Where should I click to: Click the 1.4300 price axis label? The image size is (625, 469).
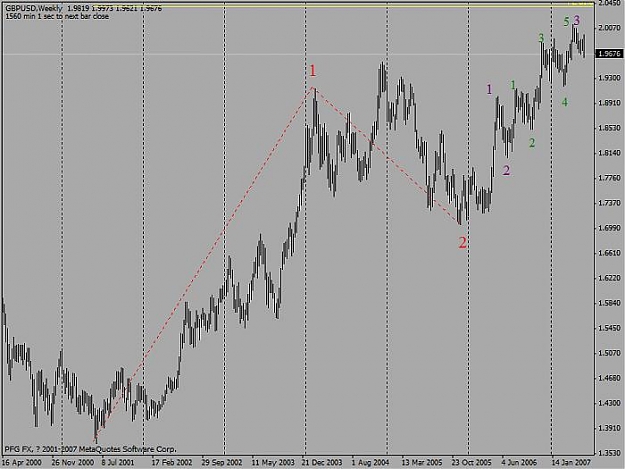610,403
